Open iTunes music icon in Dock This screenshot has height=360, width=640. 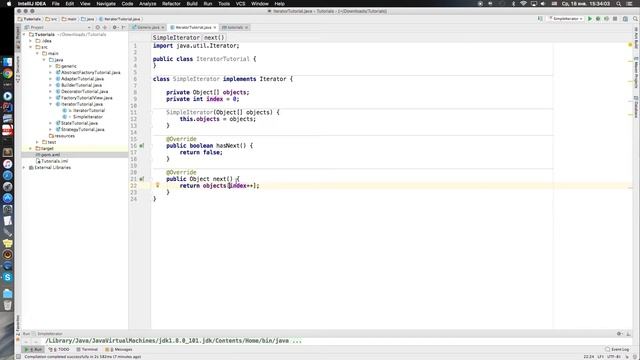point(7,164)
